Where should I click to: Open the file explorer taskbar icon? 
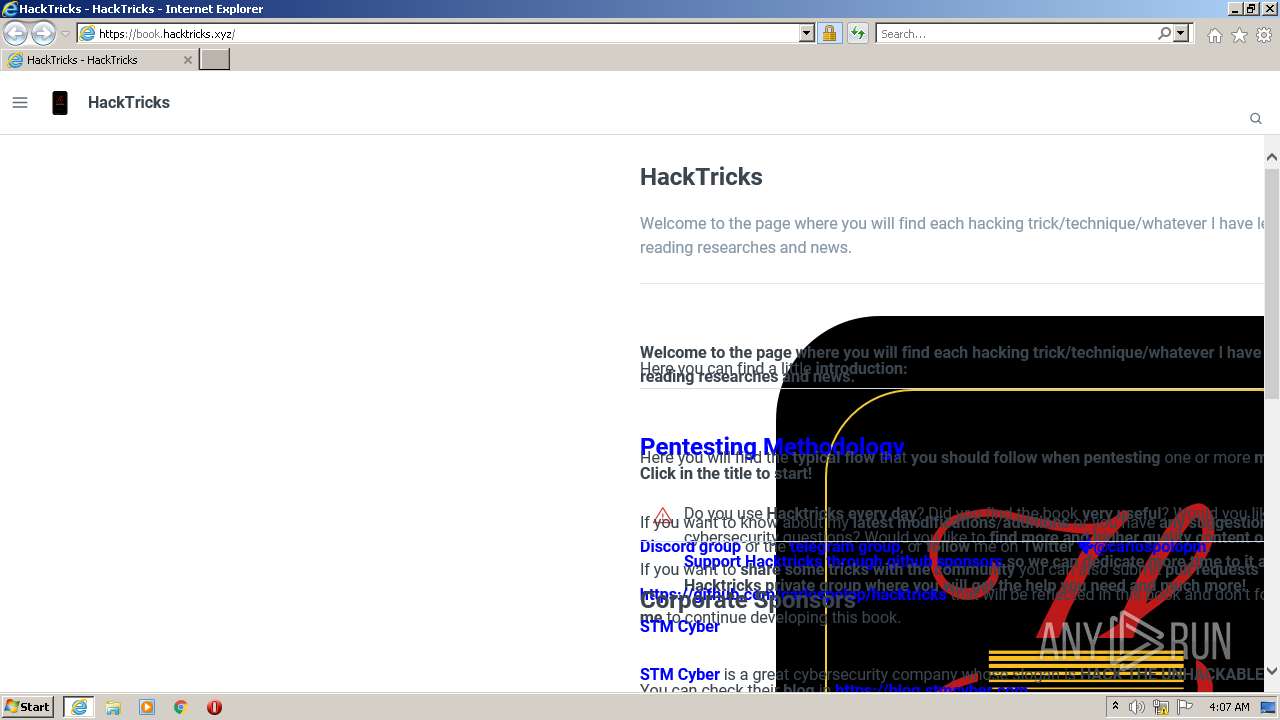click(113, 707)
